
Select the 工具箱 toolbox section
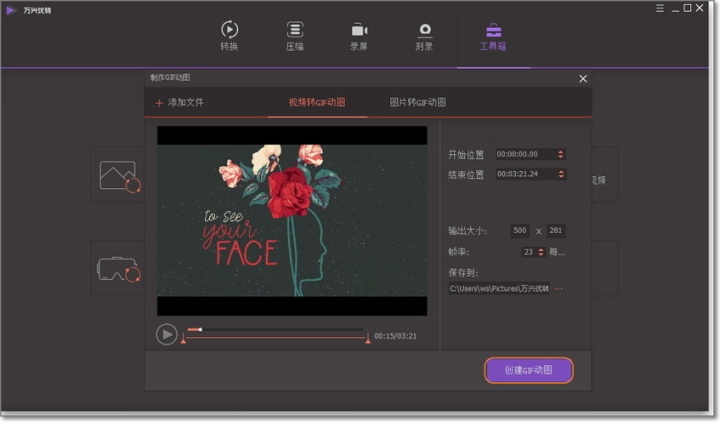[x=493, y=37]
